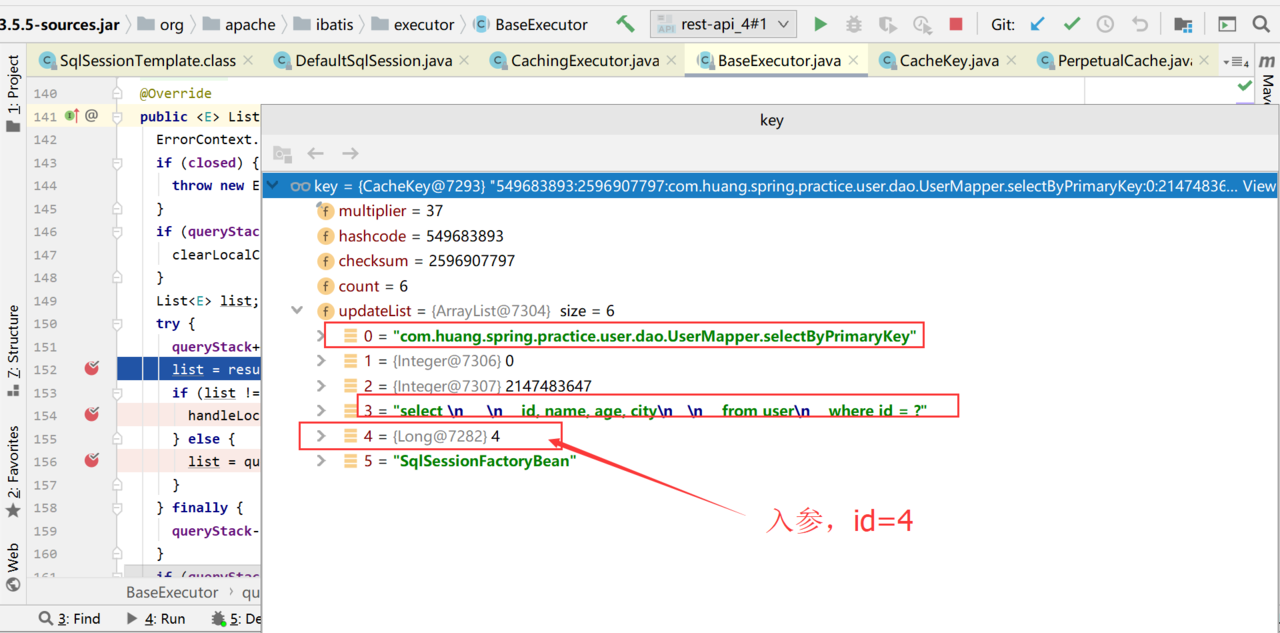Open Git Show History clock icon
The height and width of the screenshot is (633, 1280).
(x=1105, y=24)
